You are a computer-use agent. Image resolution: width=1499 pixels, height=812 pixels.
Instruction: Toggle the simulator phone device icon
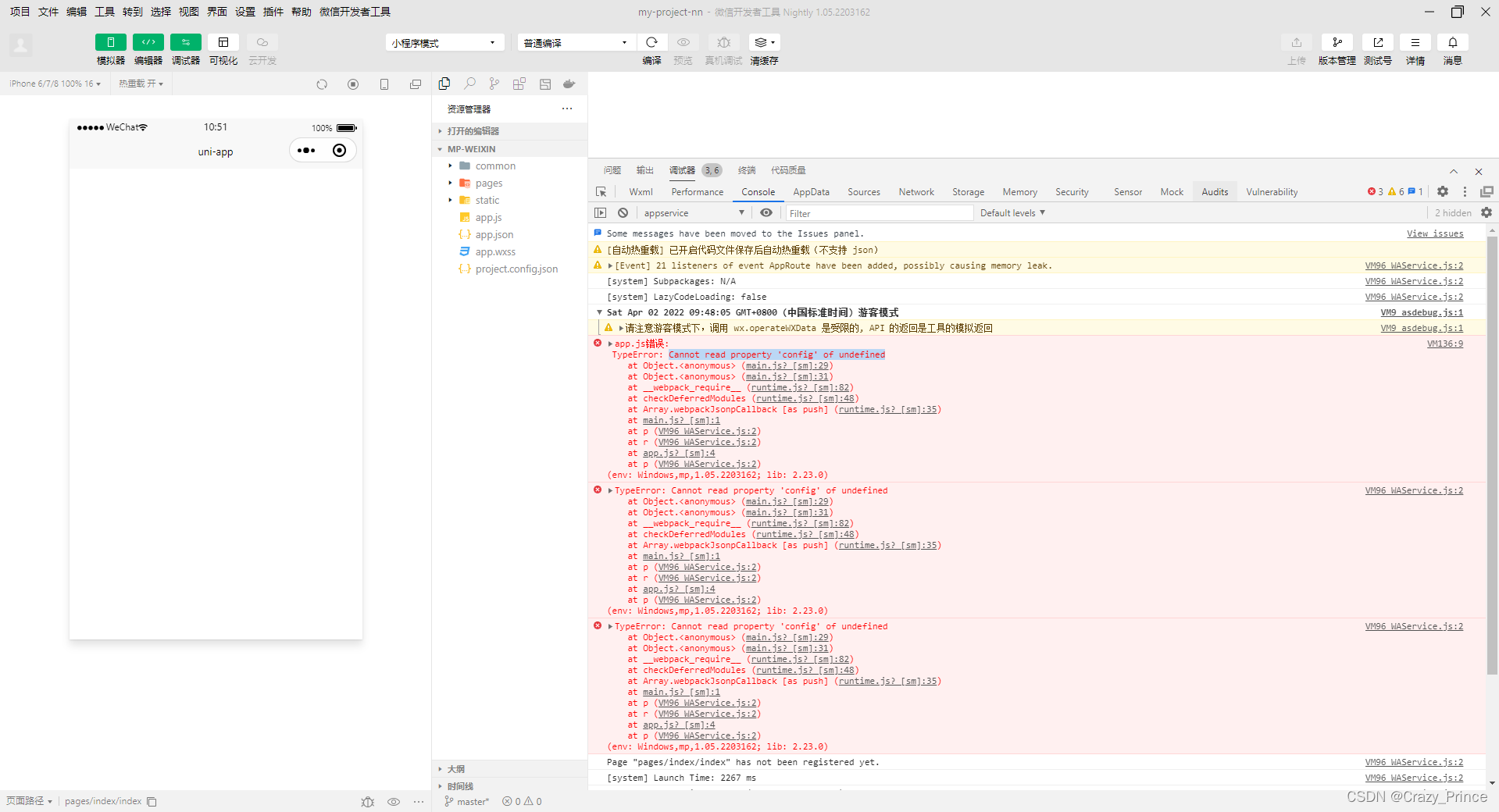coord(384,84)
